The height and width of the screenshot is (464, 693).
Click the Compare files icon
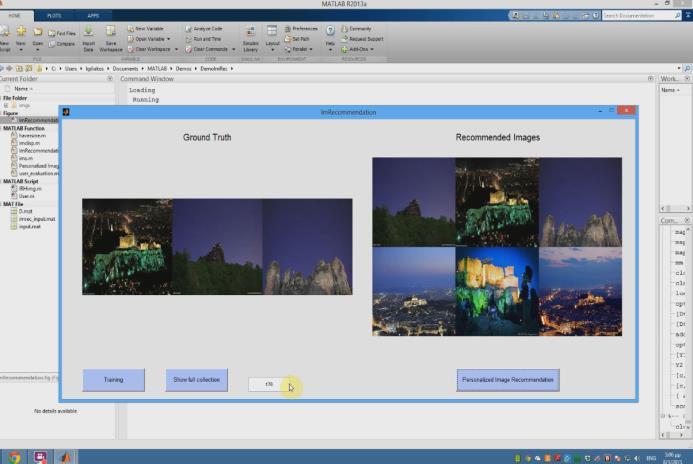(52, 44)
